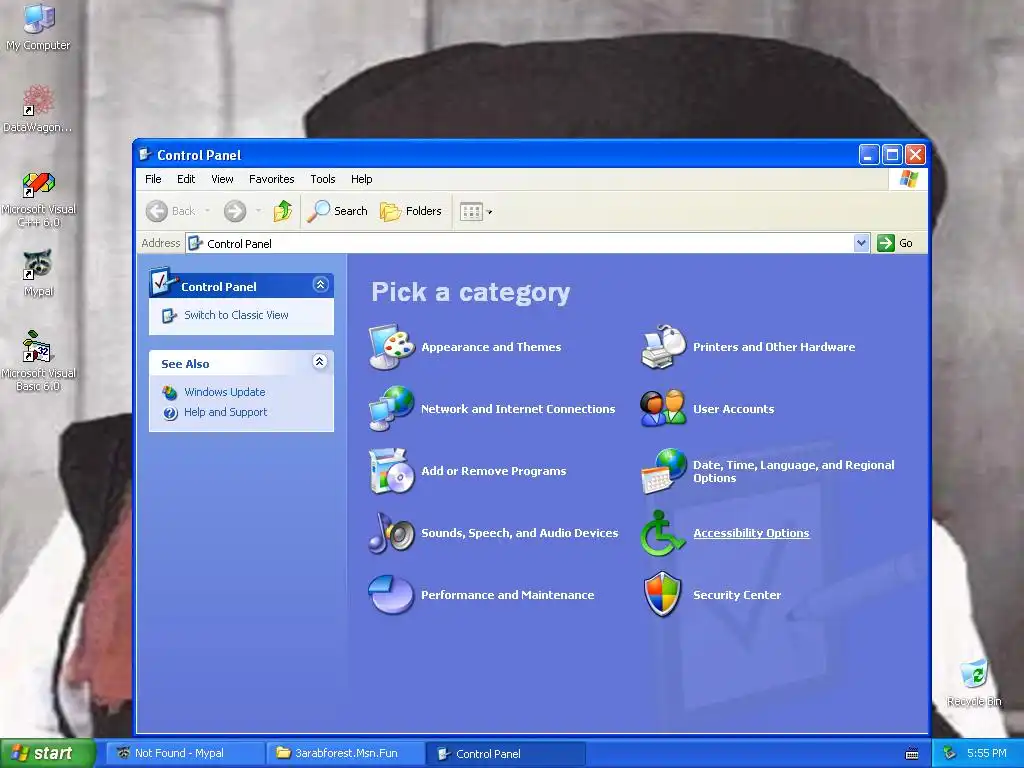Click the Control Panel taskbar button

(x=505, y=753)
